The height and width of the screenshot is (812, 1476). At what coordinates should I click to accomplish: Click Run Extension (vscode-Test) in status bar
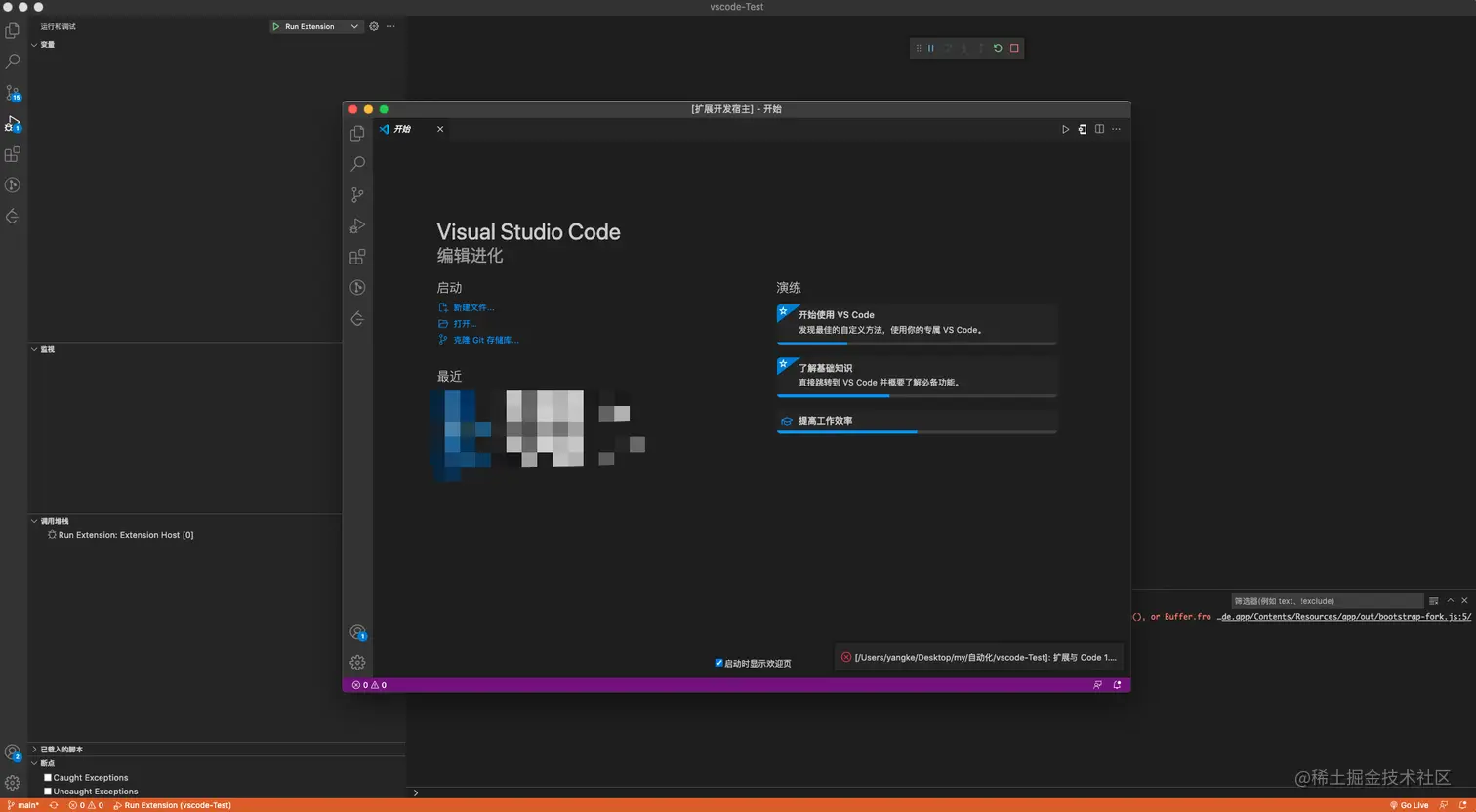click(x=172, y=805)
